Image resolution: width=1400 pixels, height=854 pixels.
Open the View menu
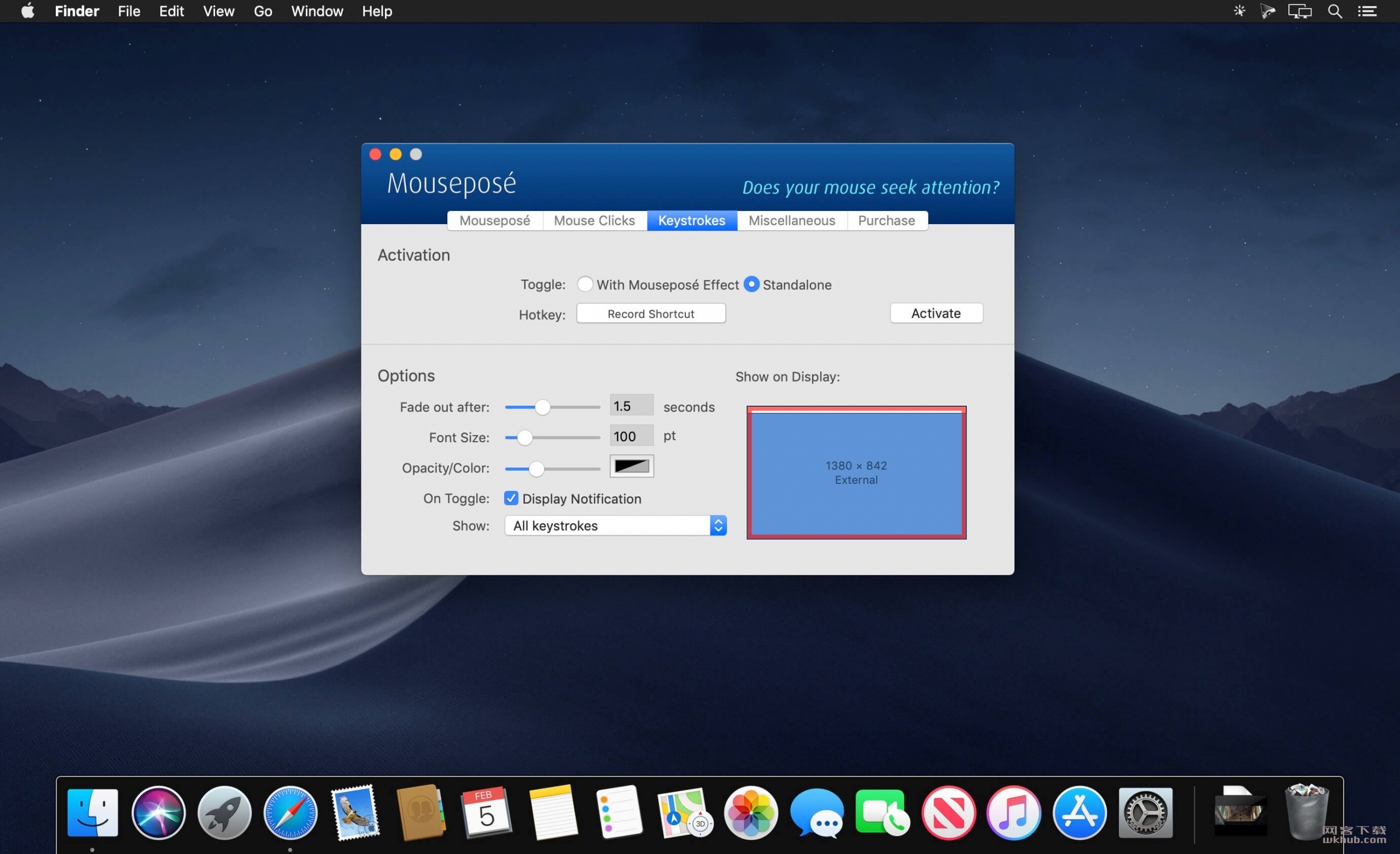click(x=219, y=11)
